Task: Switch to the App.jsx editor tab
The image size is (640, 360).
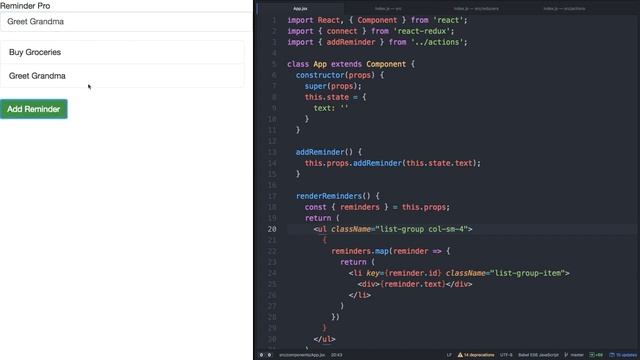Action: pos(300,8)
